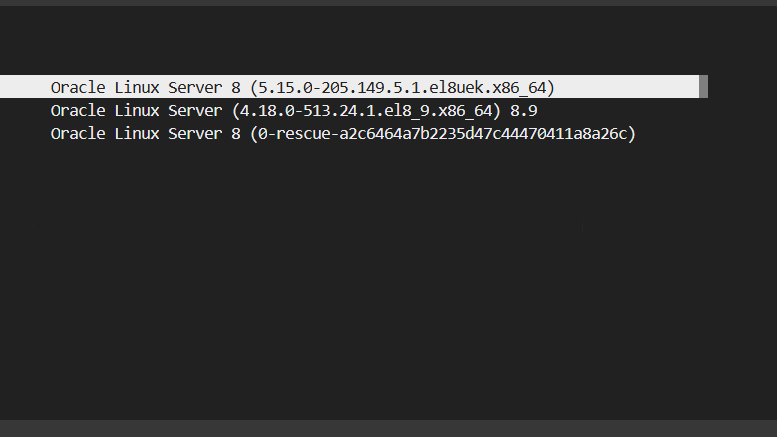Click the el8_9.x86_64 kernel version text
This screenshot has width=777, height=437.
tap(440, 110)
